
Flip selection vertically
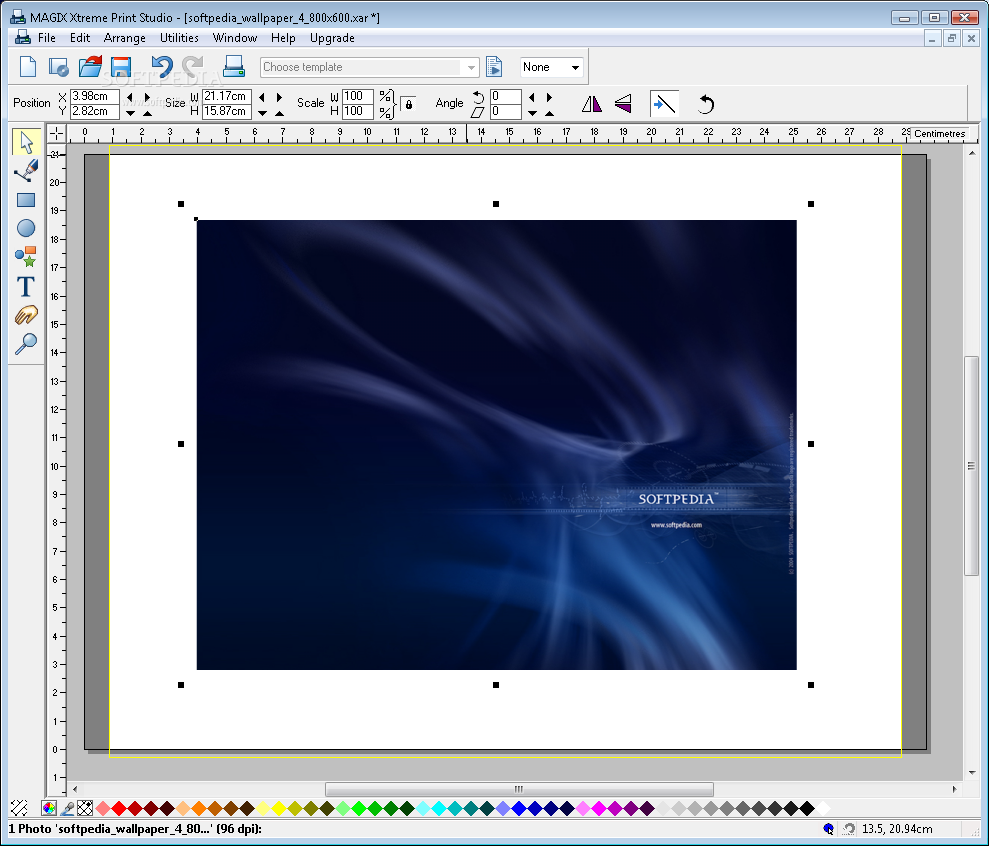click(x=623, y=103)
